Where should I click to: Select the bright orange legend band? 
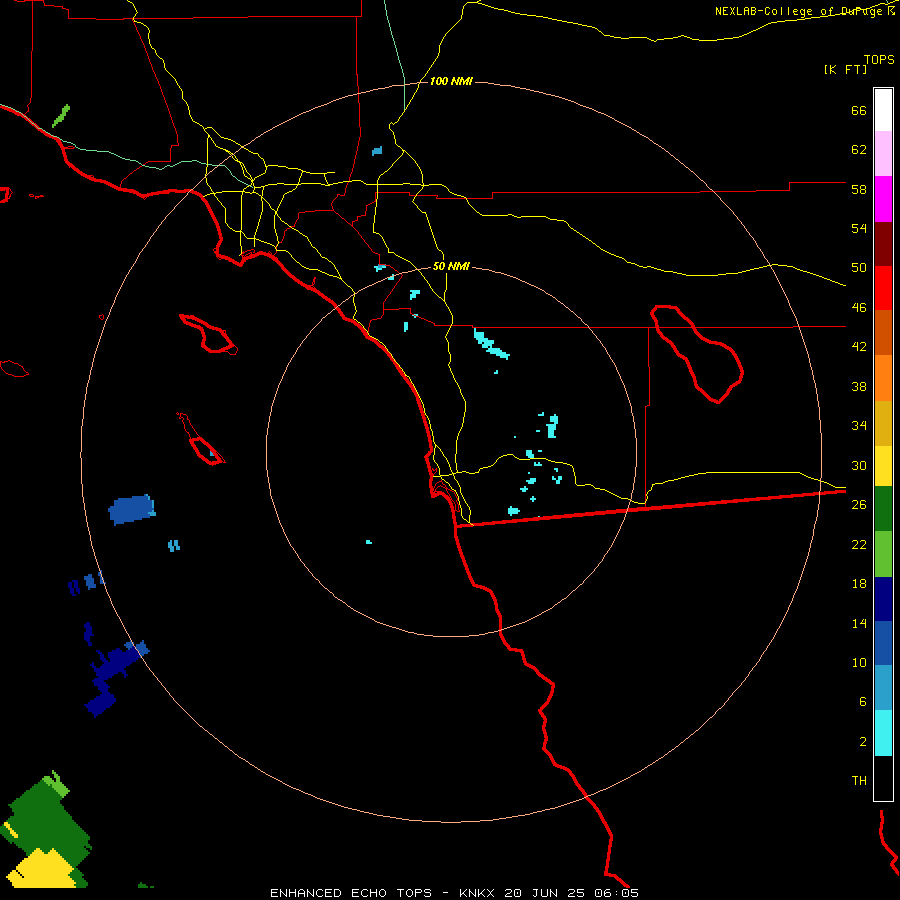(883, 378)
